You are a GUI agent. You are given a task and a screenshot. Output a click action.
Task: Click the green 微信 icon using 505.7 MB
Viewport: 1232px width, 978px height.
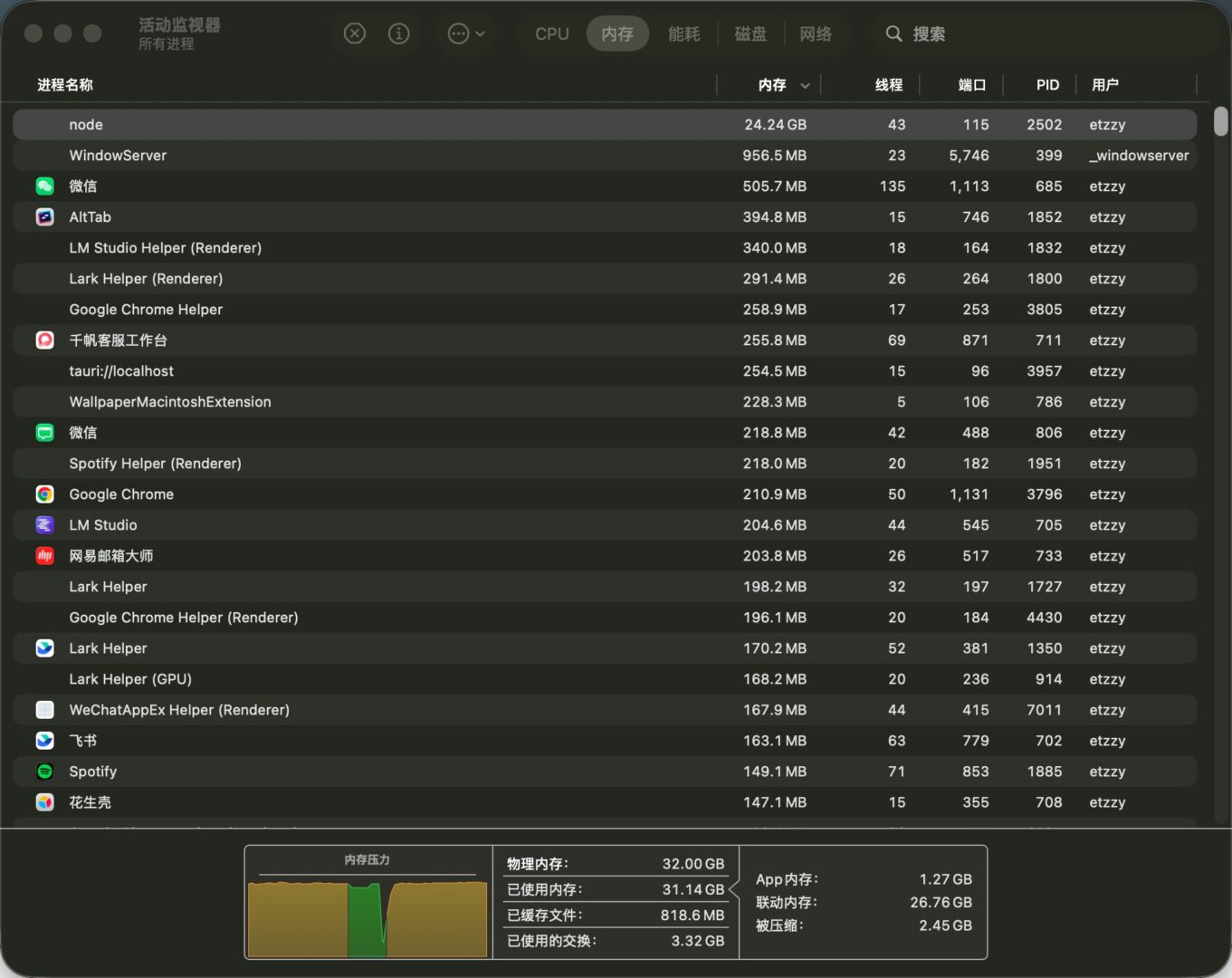tap(45, 187)
